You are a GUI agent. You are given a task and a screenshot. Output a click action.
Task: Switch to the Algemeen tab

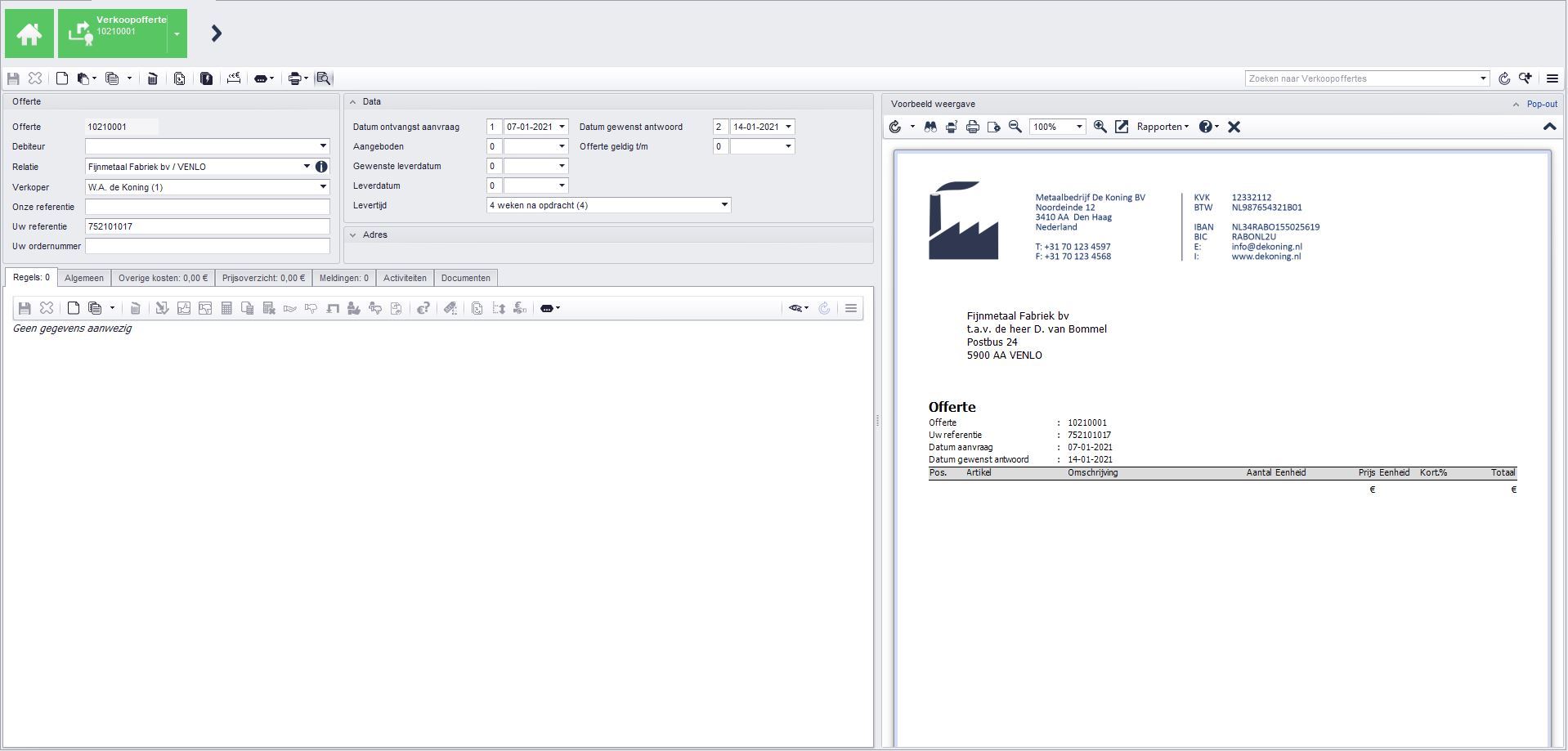pyautogui.click(x=84, y=278)
